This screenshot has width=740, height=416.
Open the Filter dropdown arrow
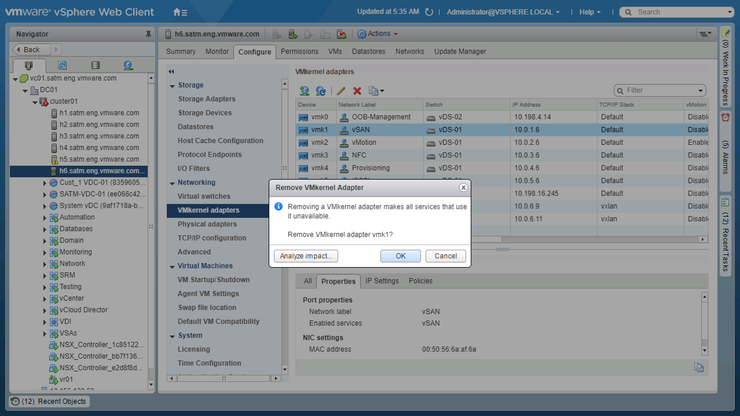click(700, 91)
